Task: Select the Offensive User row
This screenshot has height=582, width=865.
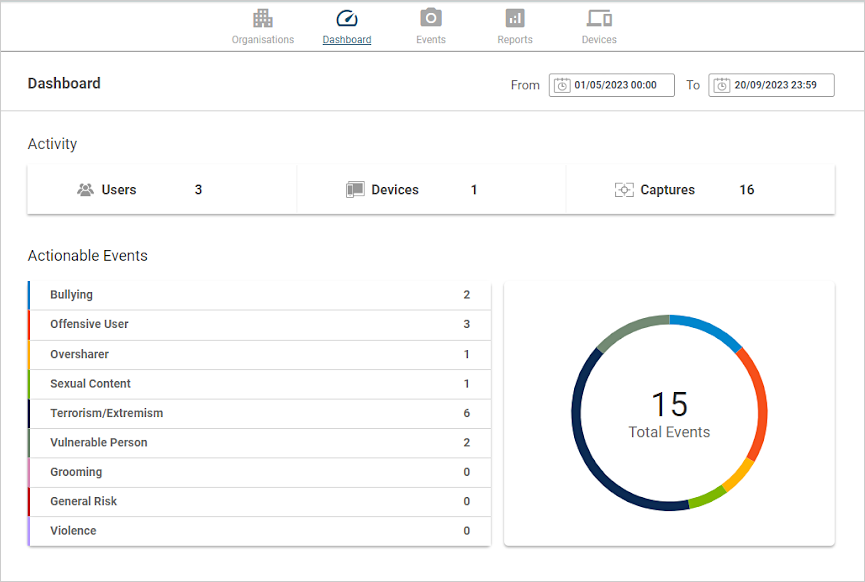Action: click(259, 324)
